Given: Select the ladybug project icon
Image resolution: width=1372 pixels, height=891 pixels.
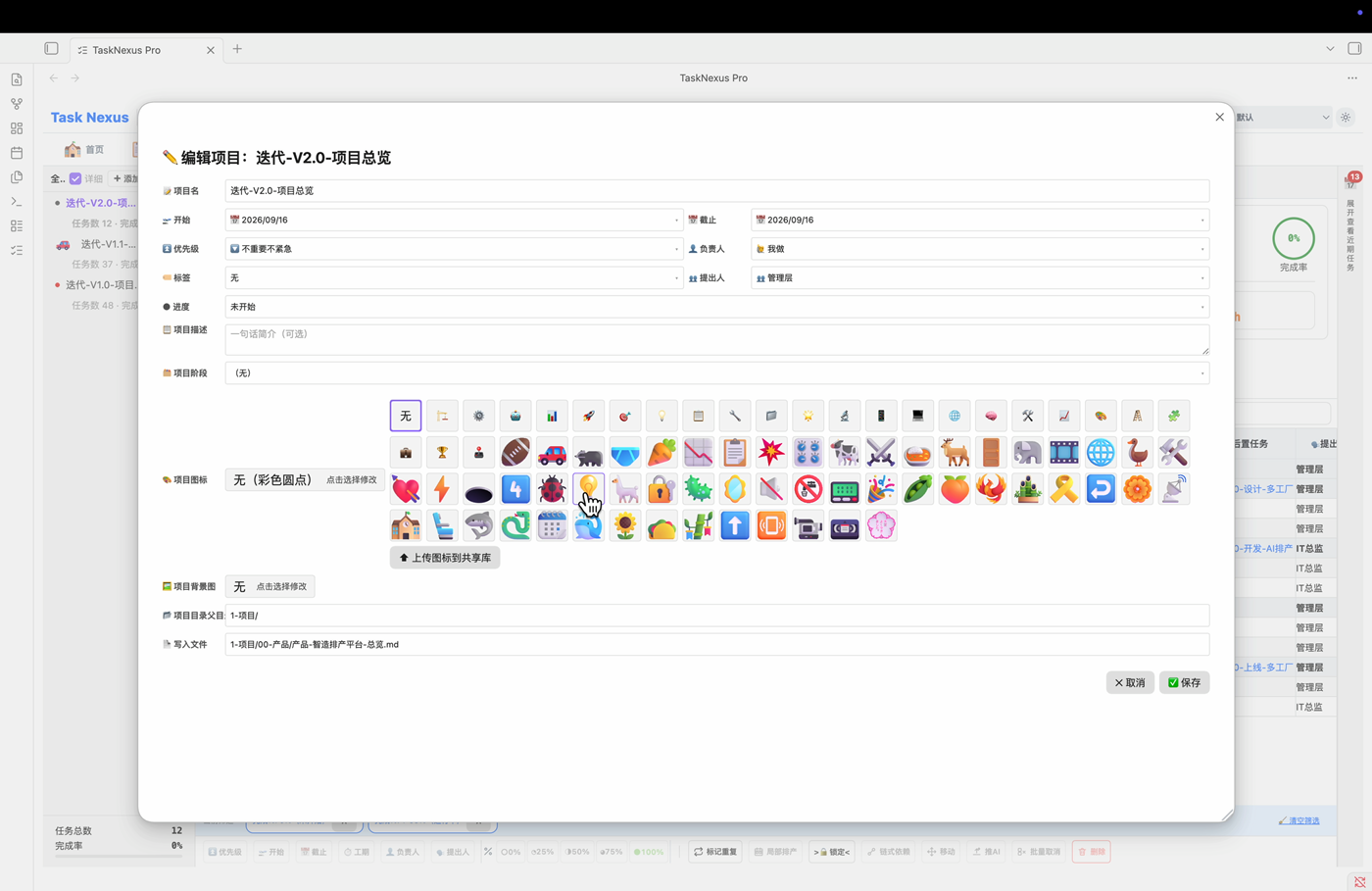Looking at the screenshot, I should 552,489.
